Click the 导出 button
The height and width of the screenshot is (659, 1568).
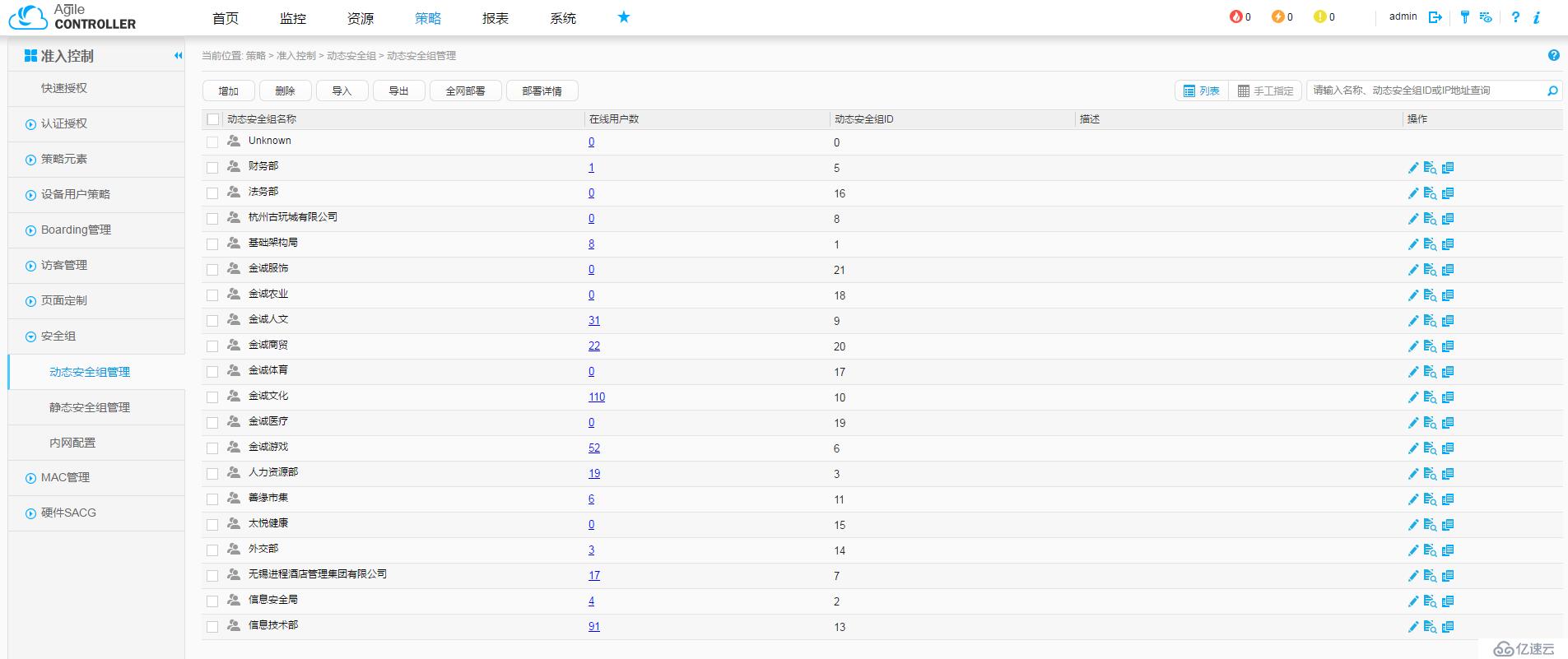pos(398,90)
